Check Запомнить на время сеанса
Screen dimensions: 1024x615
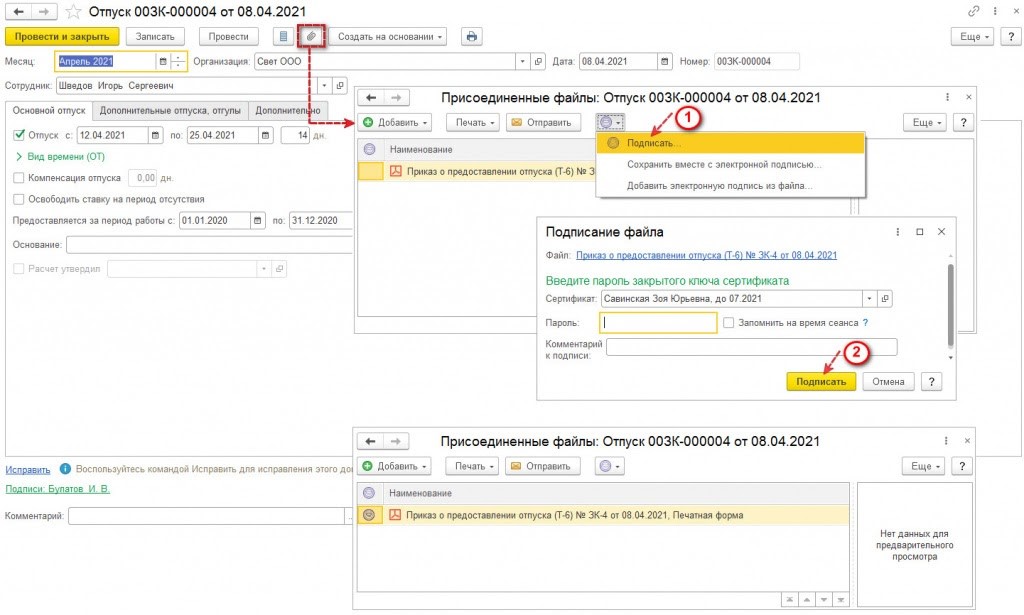(x=729, y=322)
